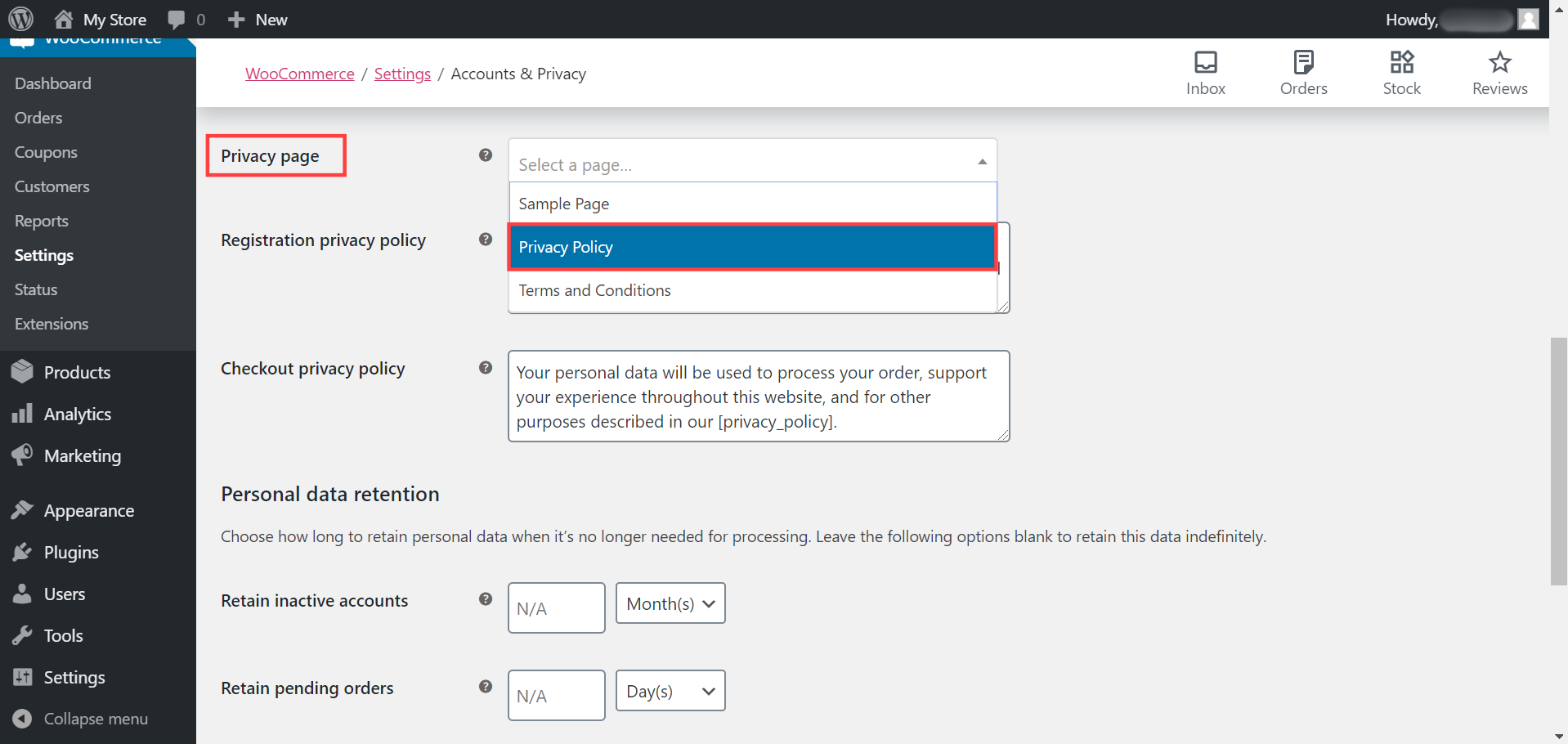Image resolution: width=1568 pixels, height=744 pixels.
Task: Click the Collapse menu arrow icon
Action: click(23, 719)
